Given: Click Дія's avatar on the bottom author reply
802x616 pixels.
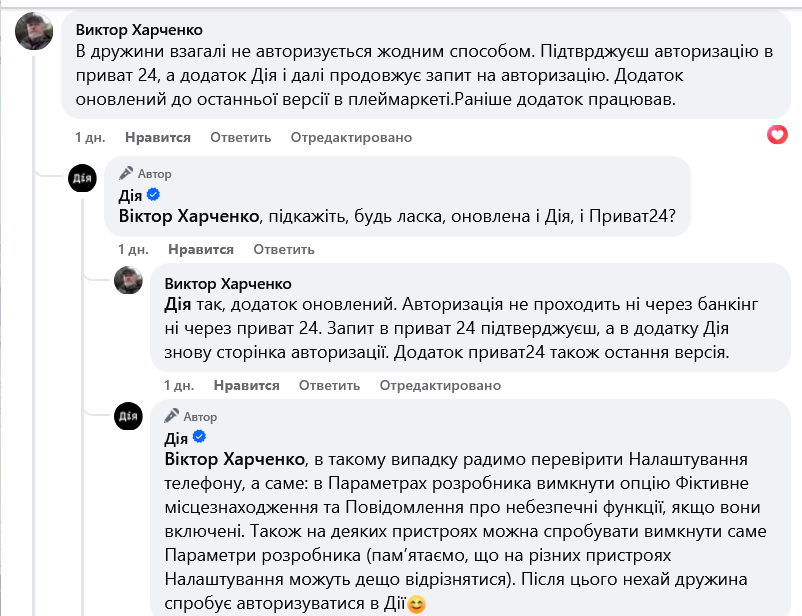Looking at the screenshot, I should (128, 417).
